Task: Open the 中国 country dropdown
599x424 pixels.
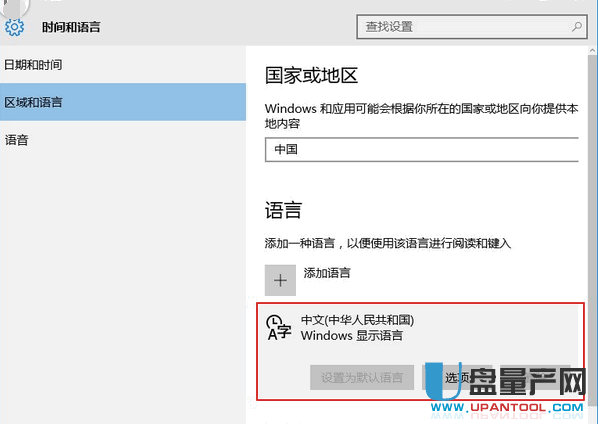Action: pos(422,149)
